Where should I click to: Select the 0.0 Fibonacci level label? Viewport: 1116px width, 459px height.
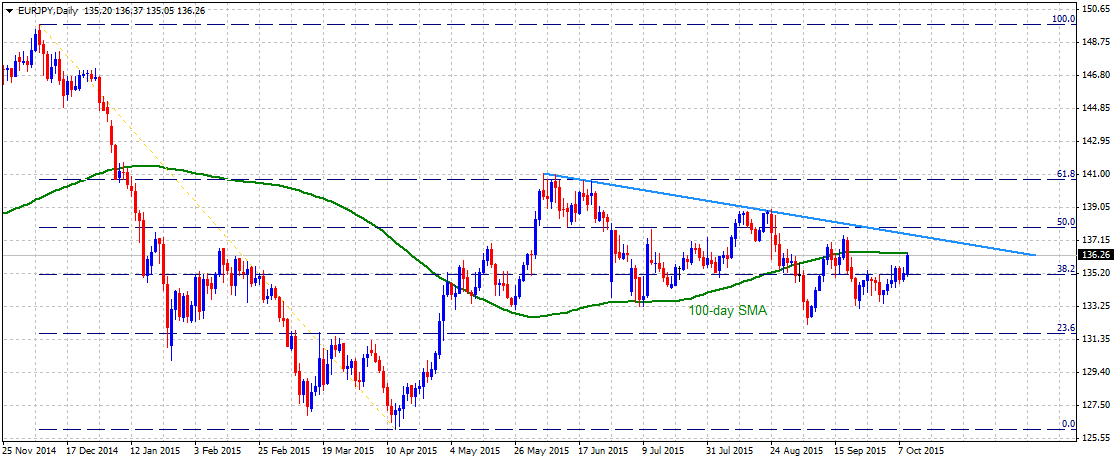click(x=1068, y=424)
